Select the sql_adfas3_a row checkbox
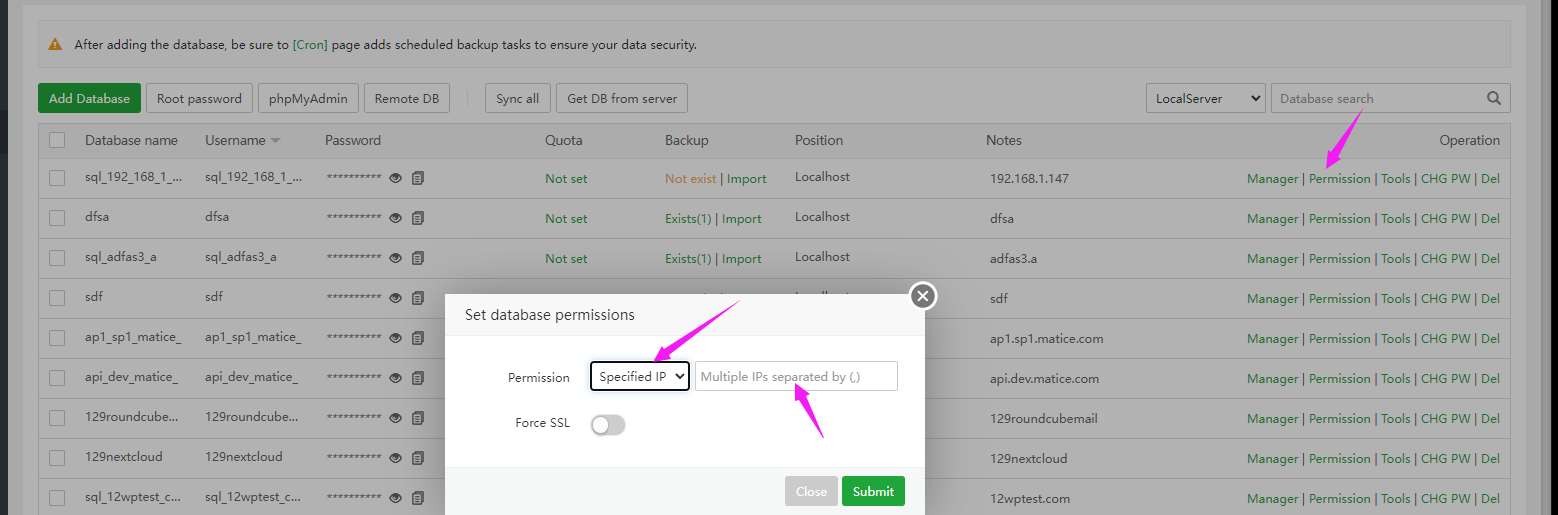This screenshot has width=1558, height=515. [57, 258]
